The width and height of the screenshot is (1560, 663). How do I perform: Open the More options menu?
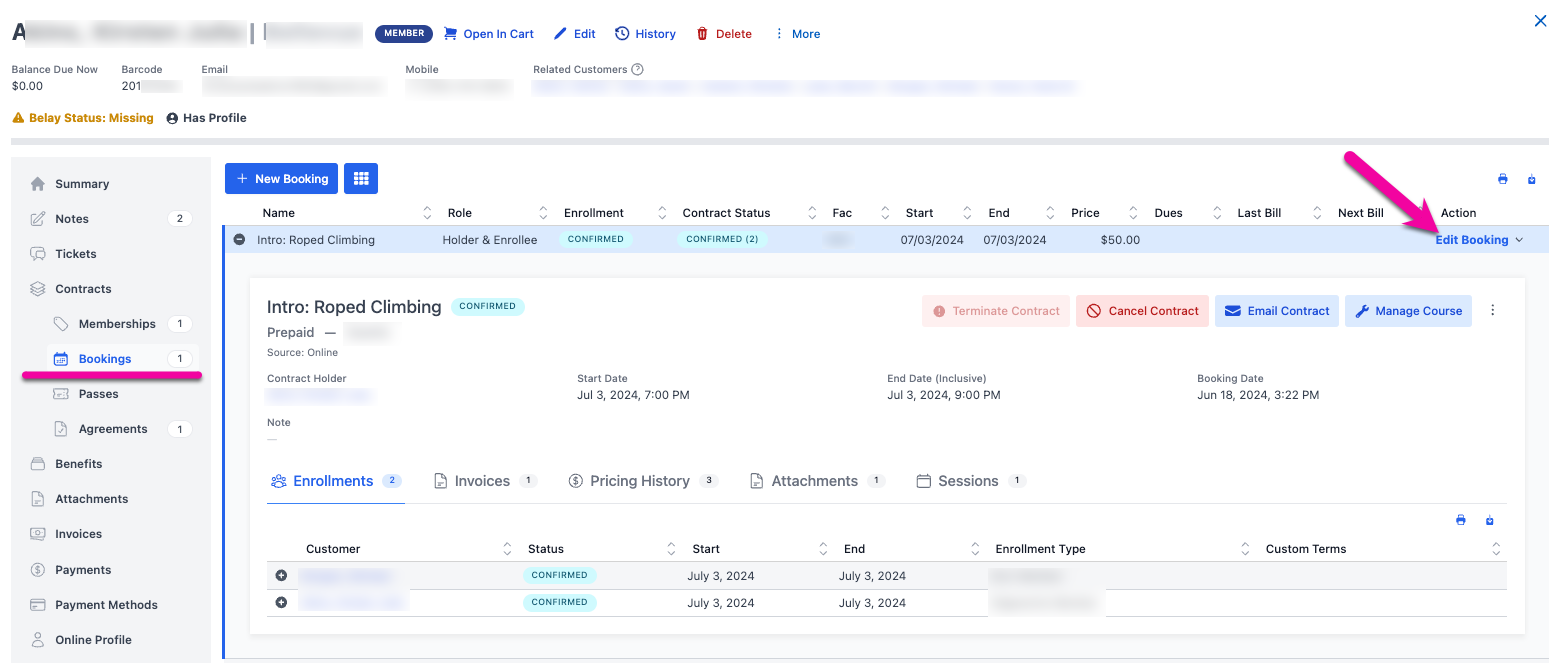coord(797,34)
